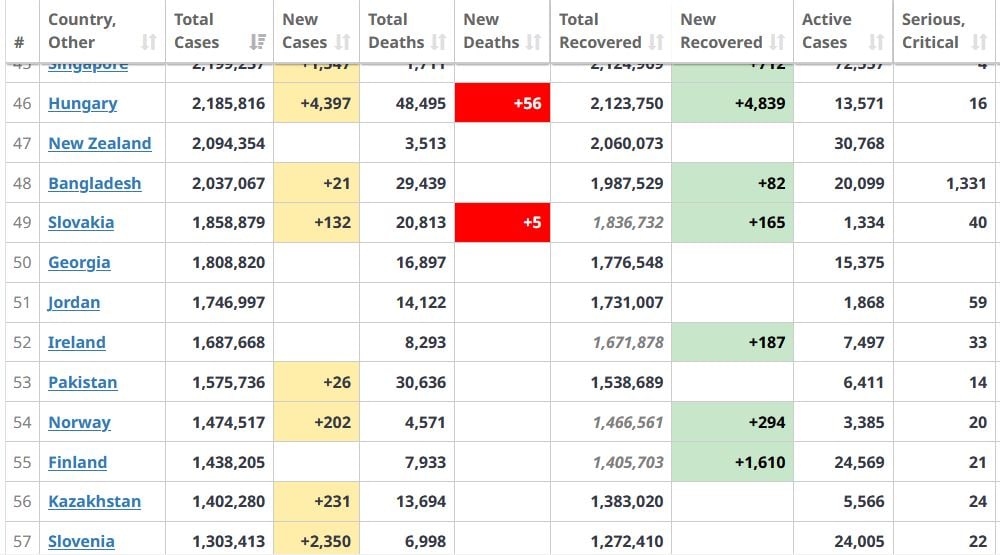Open the Slovenia country link
The width and height of the screenshot is (1000, 555).
click(x=82, y=542)
